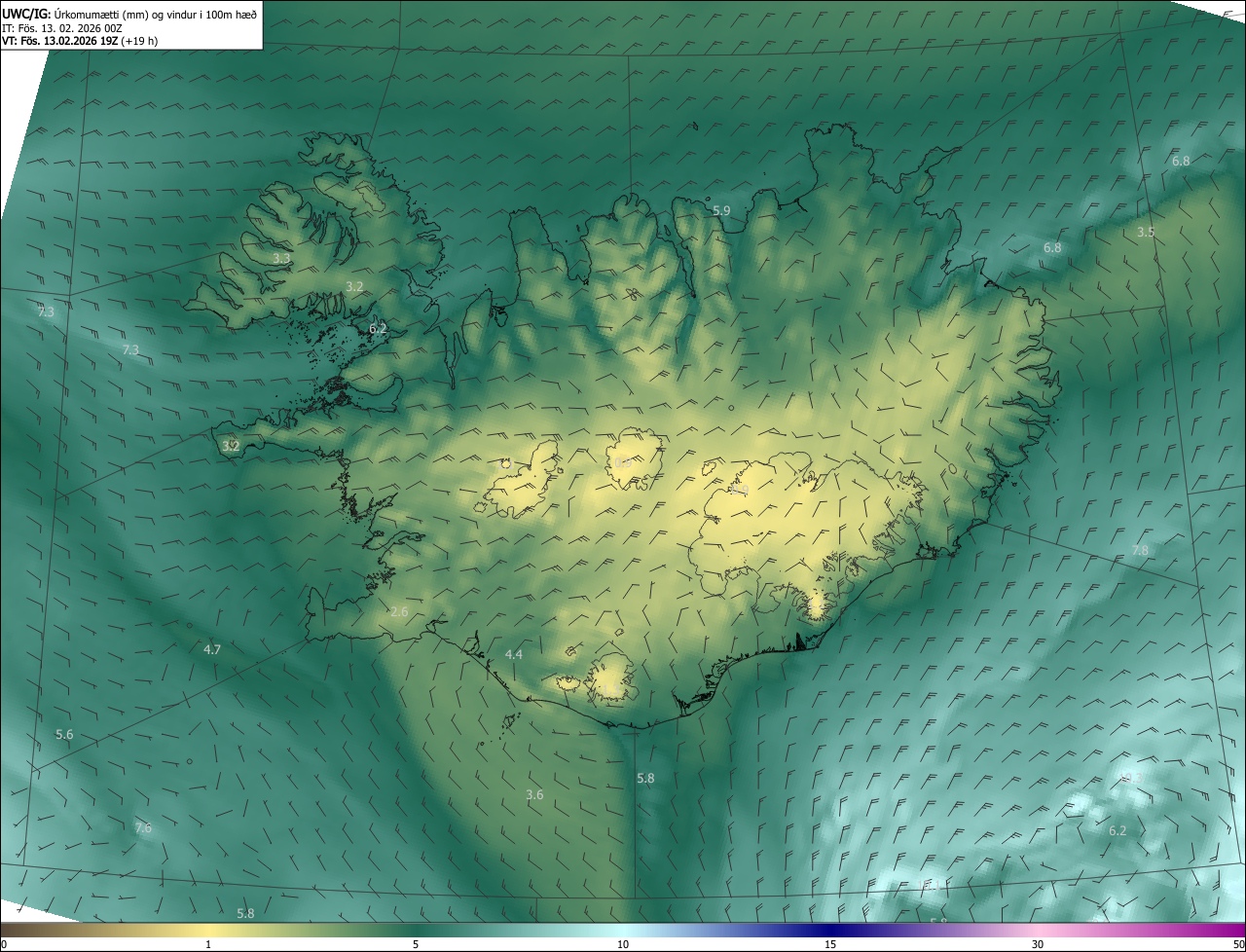This screenshot has height=952, width=1246.
Task: Click the 7.8 value east of Iceland
Action: [1140, 551]
